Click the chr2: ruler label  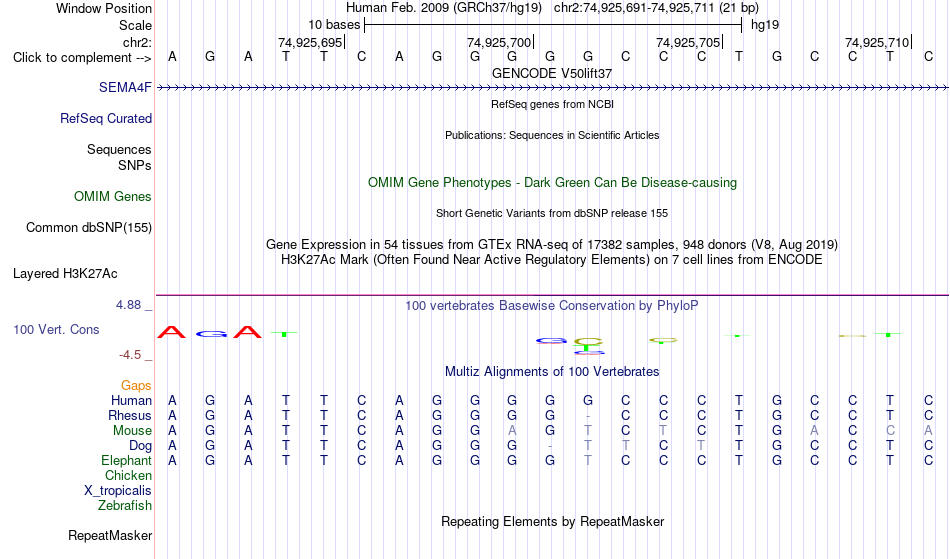[x=138, y=42]
